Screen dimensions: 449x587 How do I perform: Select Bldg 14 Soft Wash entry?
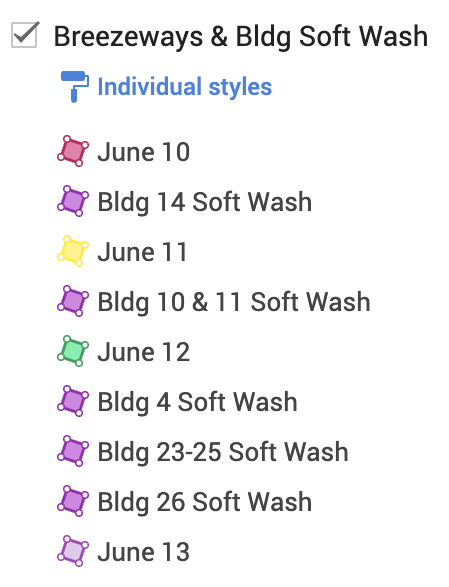click(204, 202)
